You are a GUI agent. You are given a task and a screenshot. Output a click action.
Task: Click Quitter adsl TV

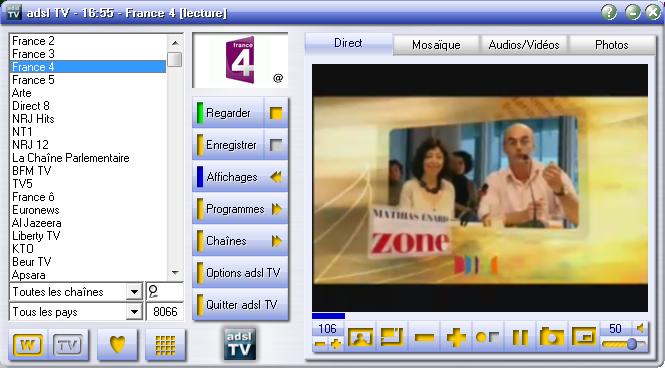point(240,305)
